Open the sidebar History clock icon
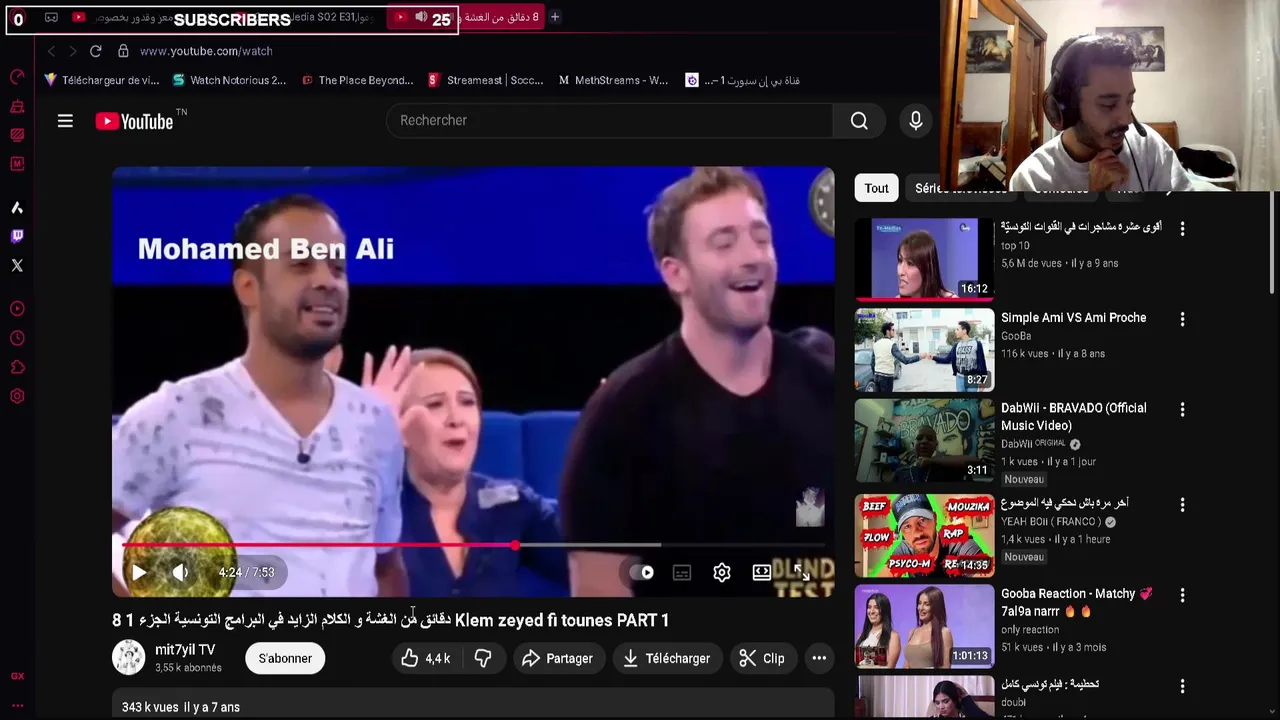Image resolution: width=1280 pixels, height=720 pixels. coord(17,338)
